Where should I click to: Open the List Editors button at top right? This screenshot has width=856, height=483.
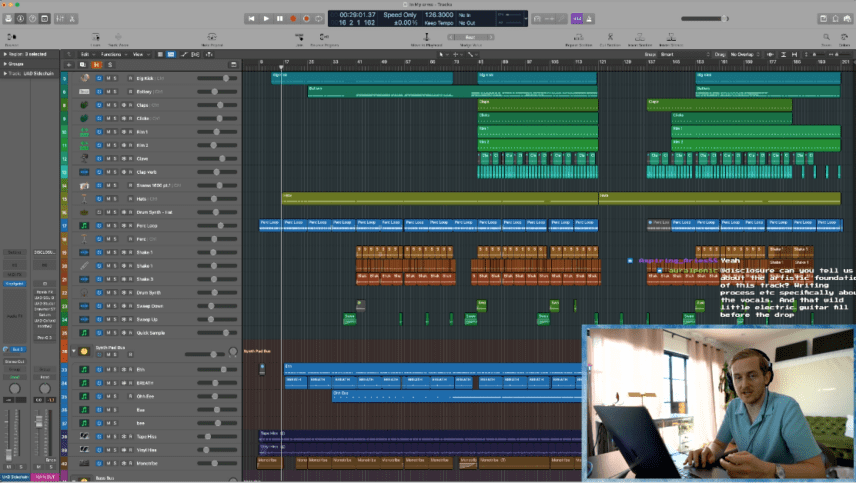[823, 19]
